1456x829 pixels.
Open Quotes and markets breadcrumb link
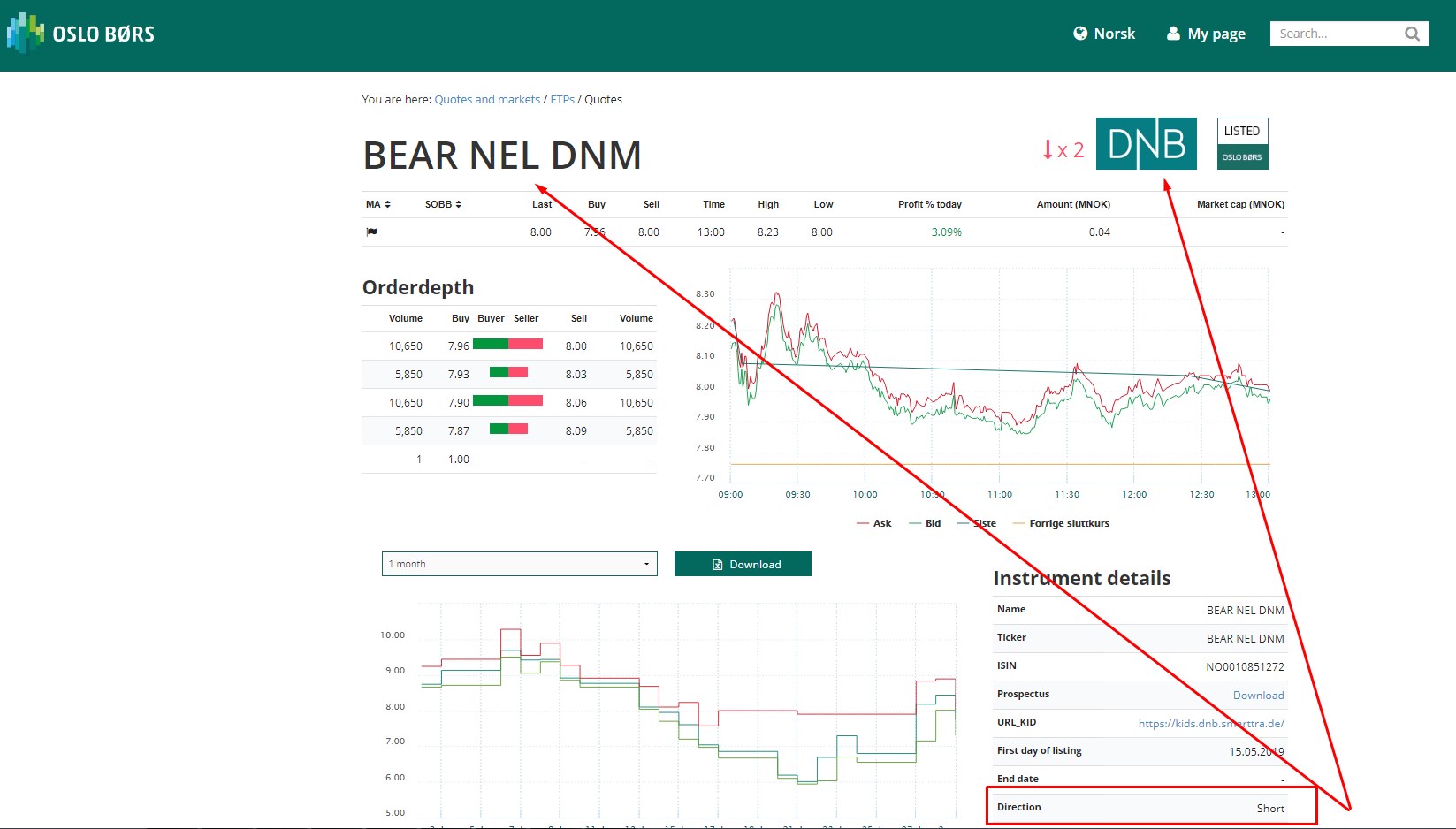487,99
